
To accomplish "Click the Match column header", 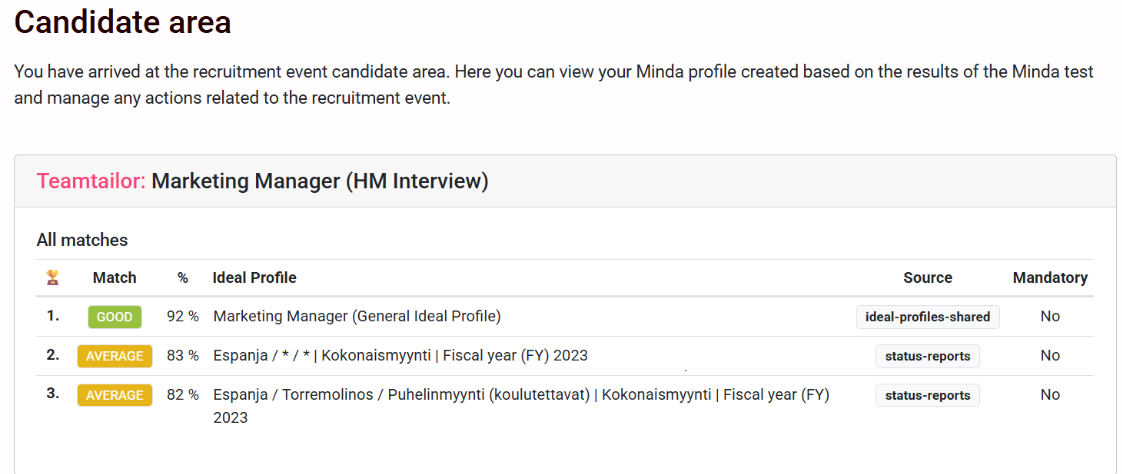I will click(x=114, y=277).
